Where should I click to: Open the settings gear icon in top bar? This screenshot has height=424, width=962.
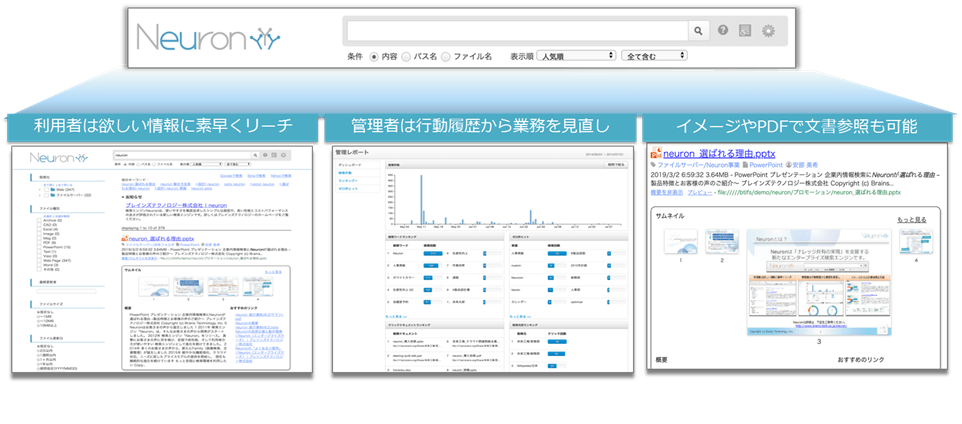coord(768,31)
